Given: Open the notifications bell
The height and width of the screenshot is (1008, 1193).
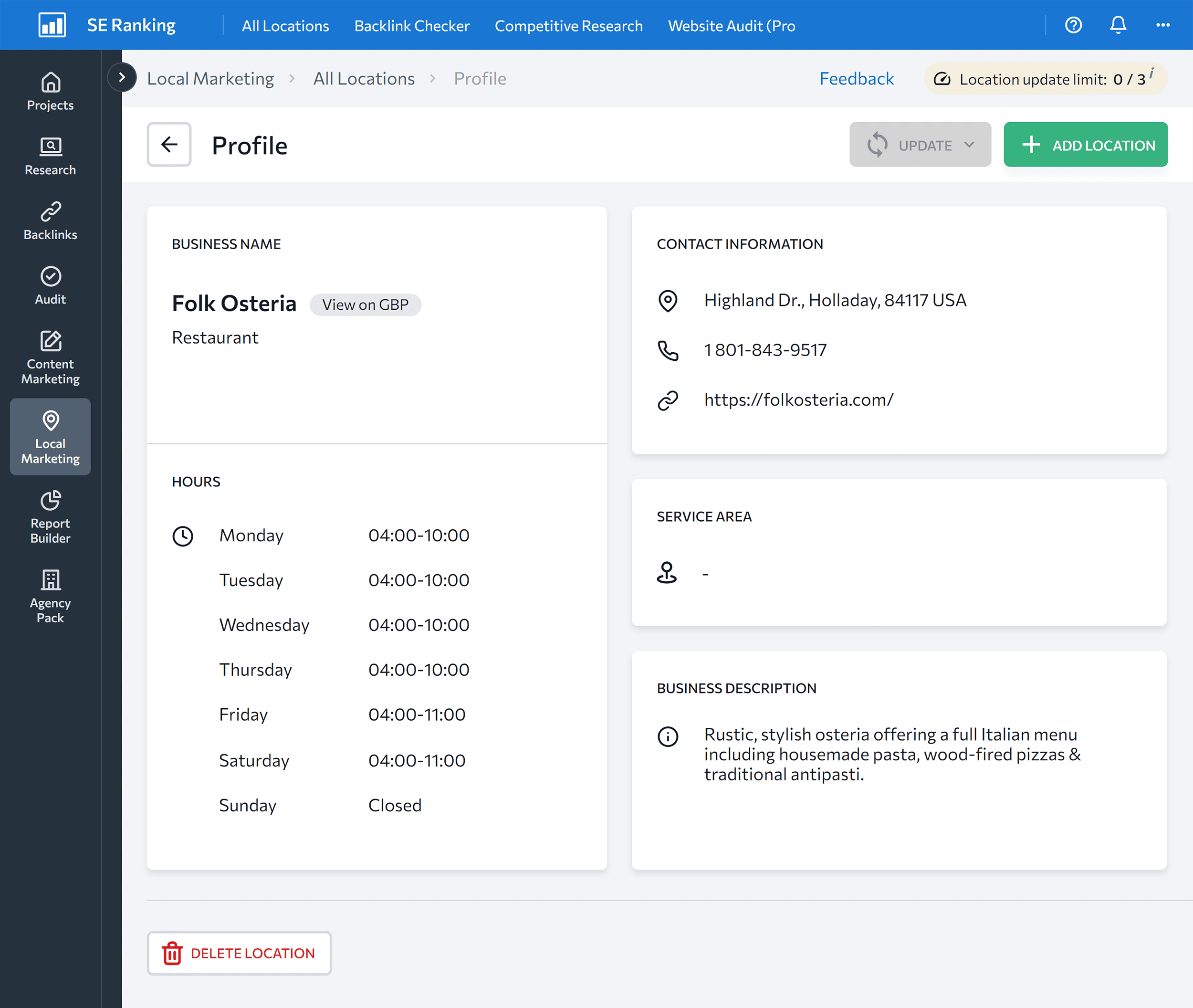Looking at the screenshot, I should [1118, 25].
